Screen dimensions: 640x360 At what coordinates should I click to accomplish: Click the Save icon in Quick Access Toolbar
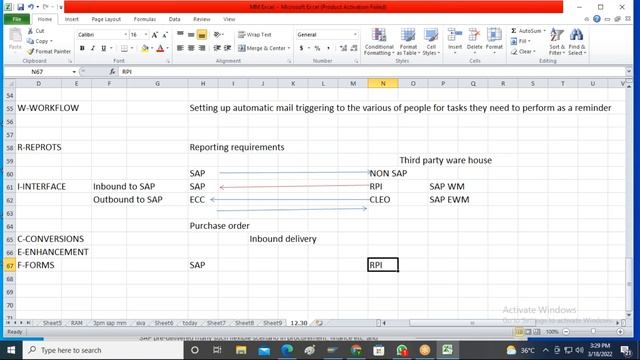click(20, 7)
